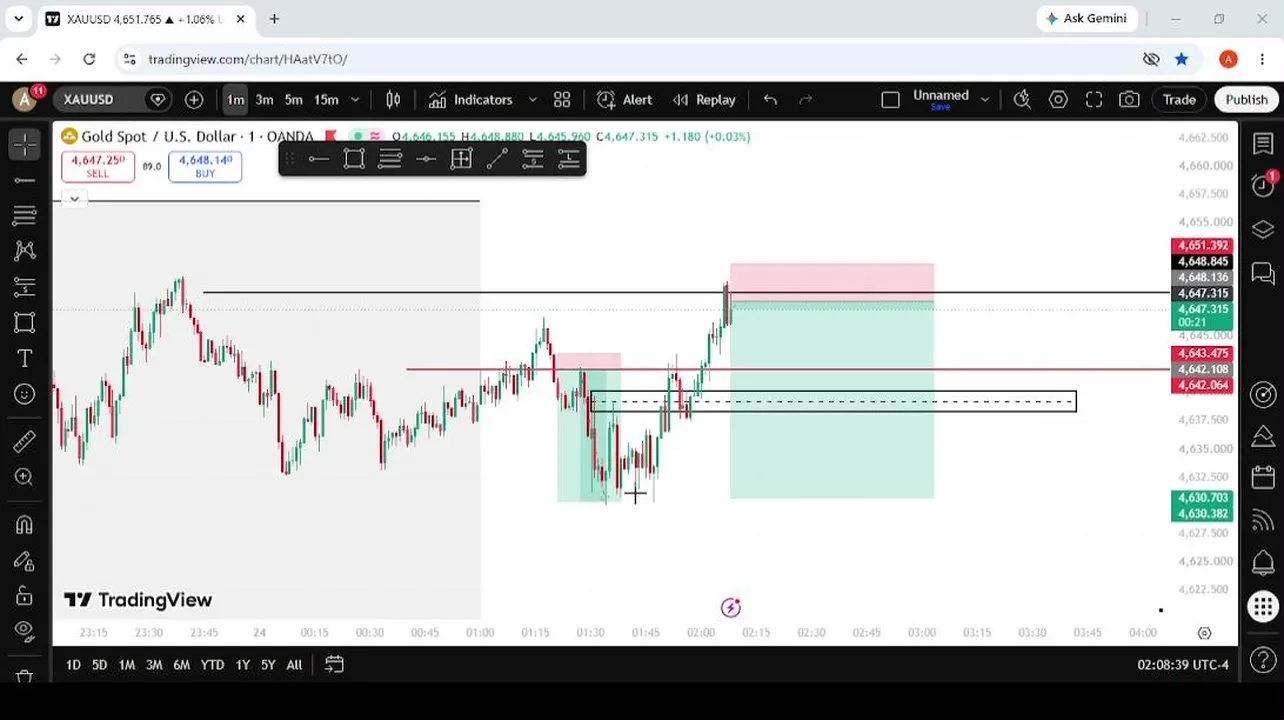Expand the timeframe interval dropdown
Screen dimensions: 1284x720
tap(354, 99)
